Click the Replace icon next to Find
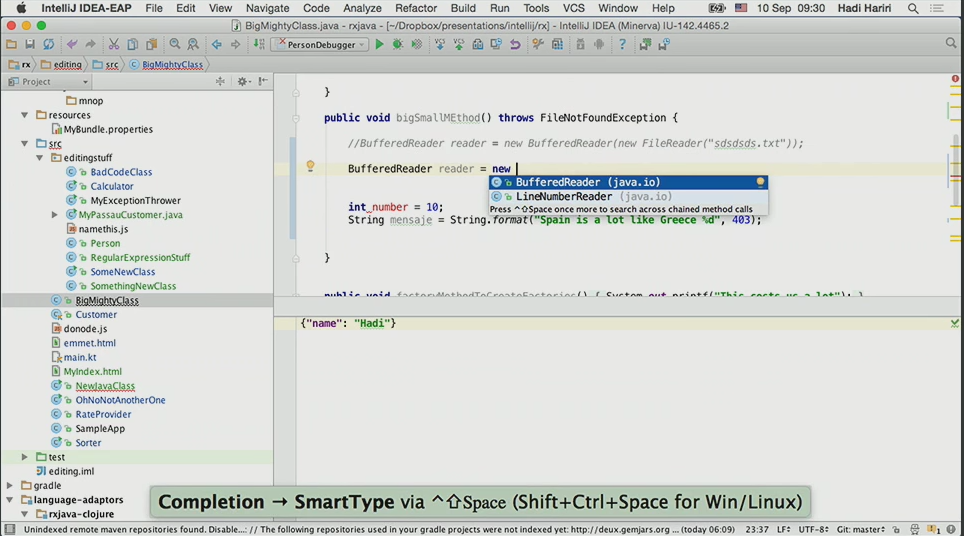This screenshot has width=964, height=536. coord(193,44)
